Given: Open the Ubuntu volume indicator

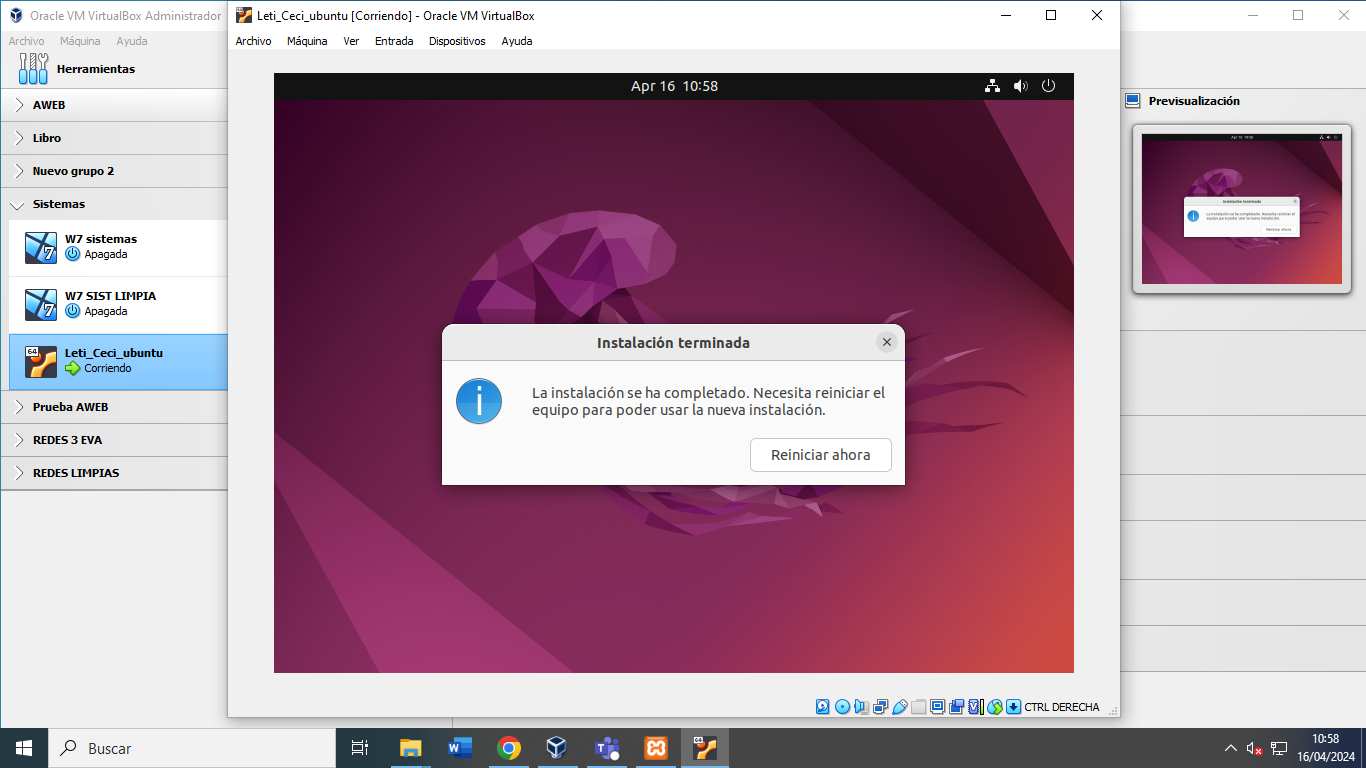Looking at the screenshot, I should coord(1020,86).
